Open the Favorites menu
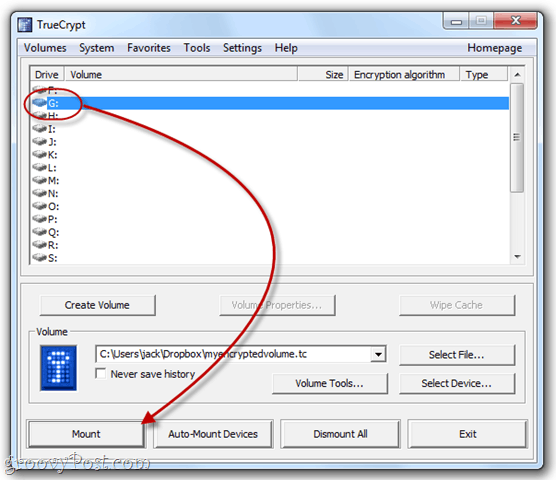This screenshot has height=480, width=556. pyautogui.click(x=149, y=48)
